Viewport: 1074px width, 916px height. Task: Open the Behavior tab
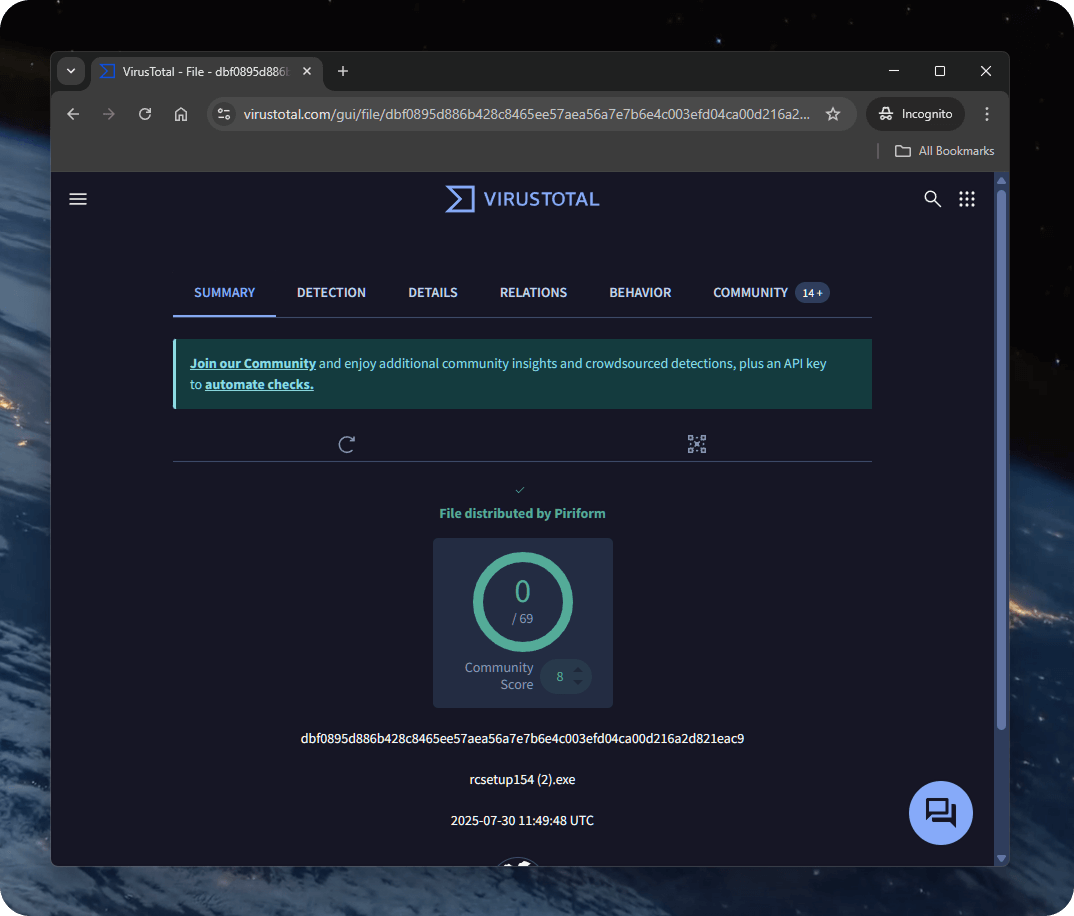[x=640, y=293]
